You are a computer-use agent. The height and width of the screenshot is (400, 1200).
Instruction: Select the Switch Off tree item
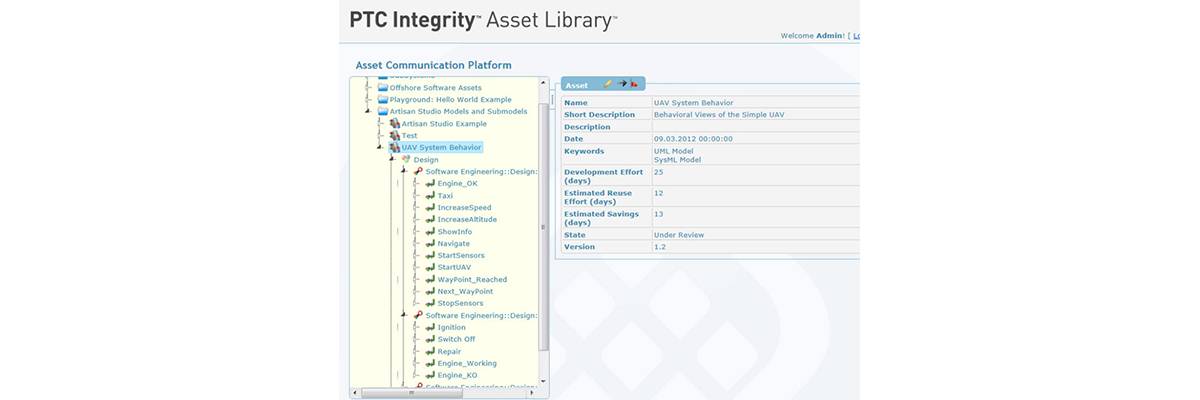click(457, 340)
